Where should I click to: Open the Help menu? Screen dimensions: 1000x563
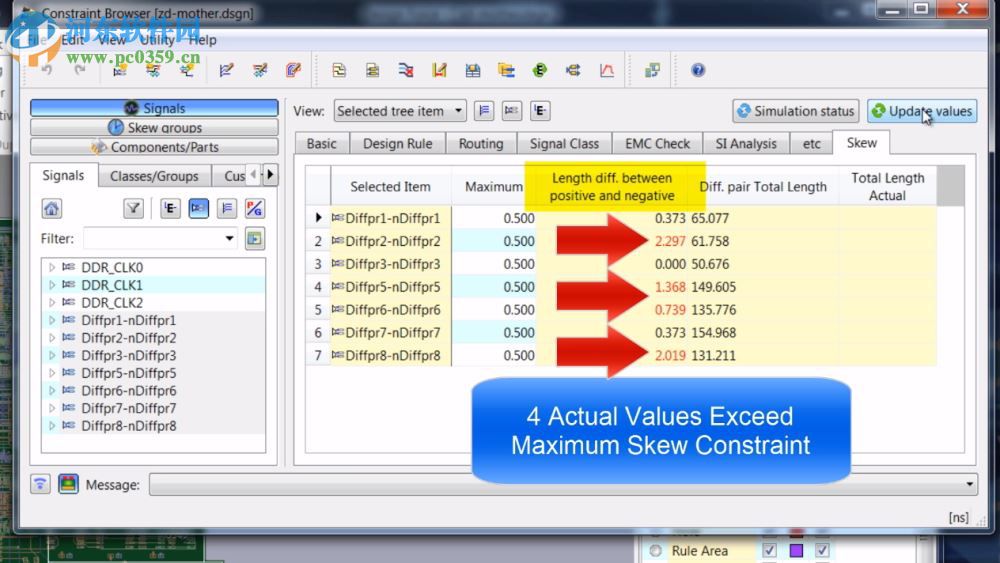(203, 40)
